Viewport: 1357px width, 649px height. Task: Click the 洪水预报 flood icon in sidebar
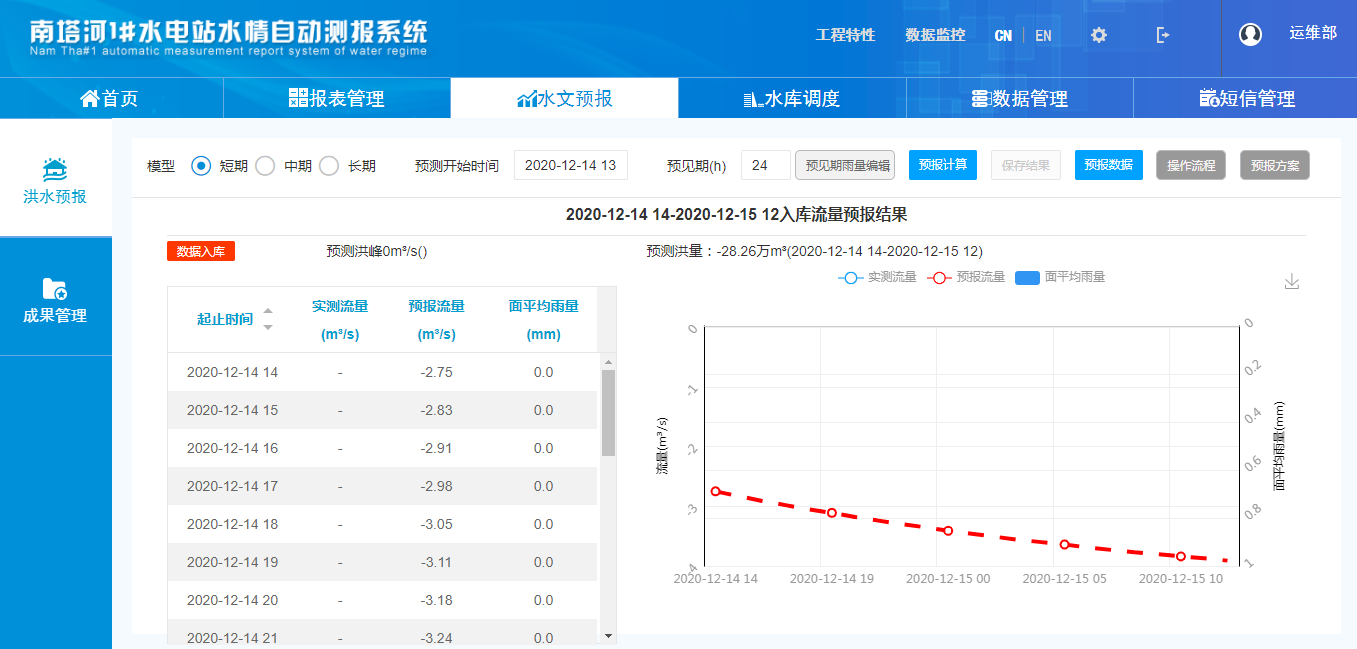[55, 167]
